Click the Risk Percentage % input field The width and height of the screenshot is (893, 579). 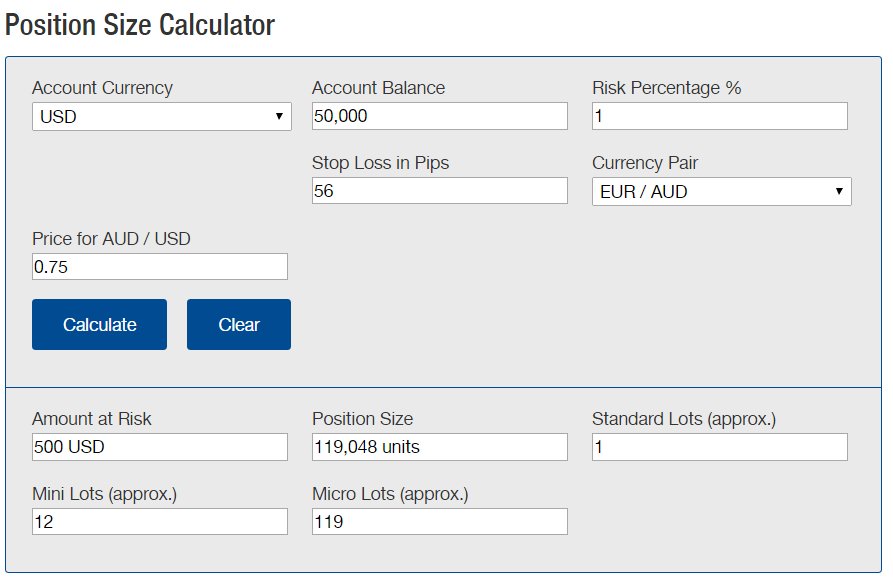coord(720,116)
